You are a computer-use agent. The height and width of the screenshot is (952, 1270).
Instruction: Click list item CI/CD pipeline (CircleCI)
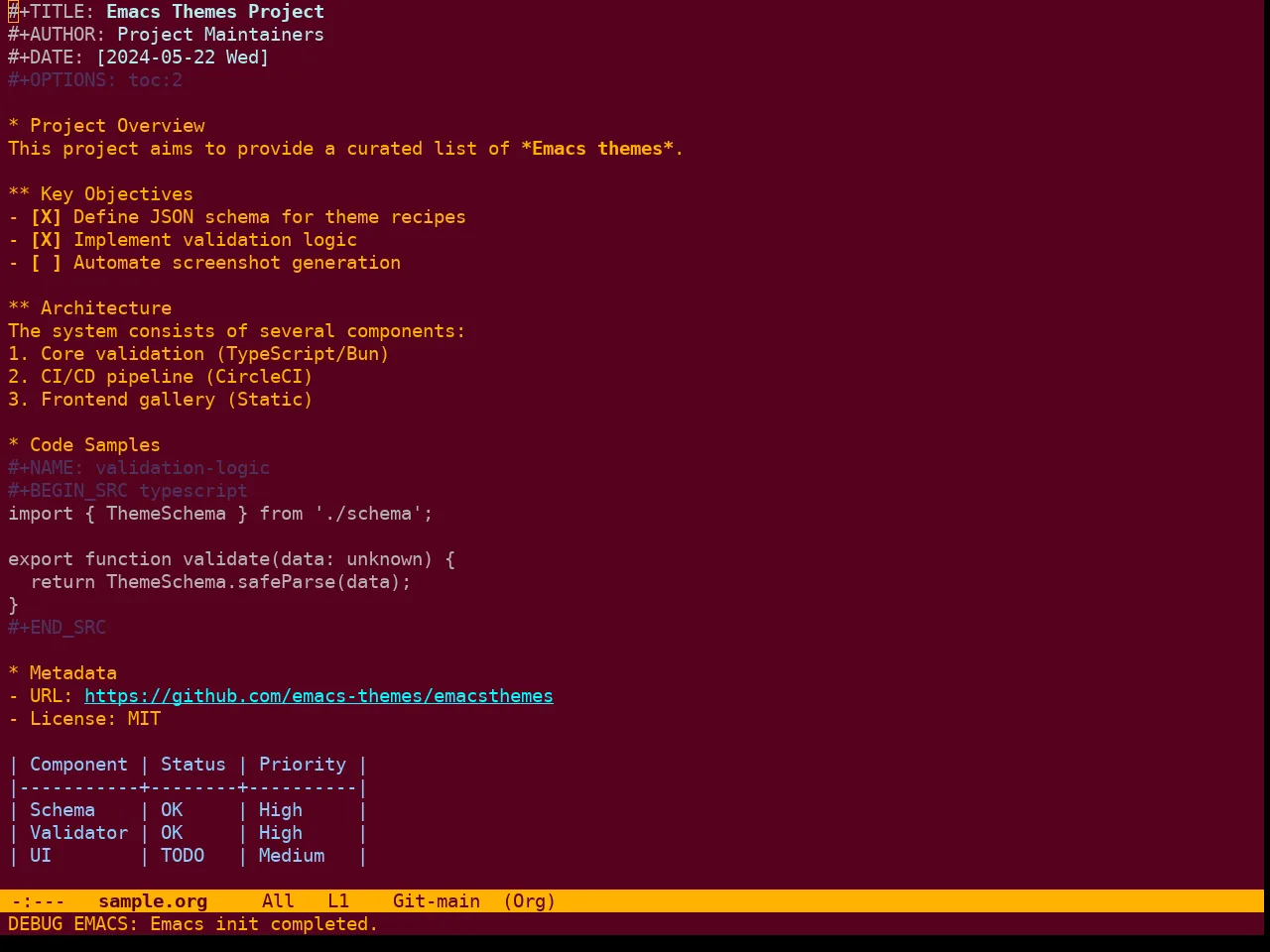[x=160, y=377]
